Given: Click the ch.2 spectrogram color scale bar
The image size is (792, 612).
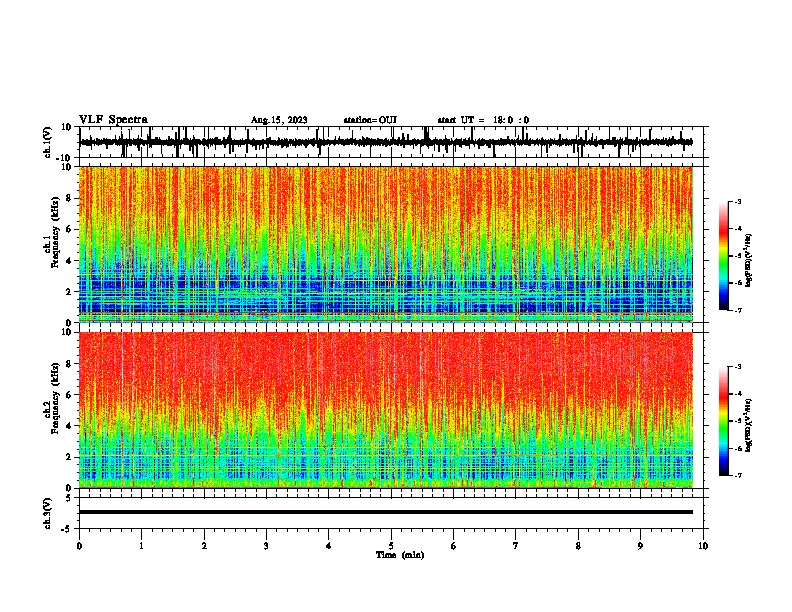Looking at the screenshot, I should click(x=724, y=421).
